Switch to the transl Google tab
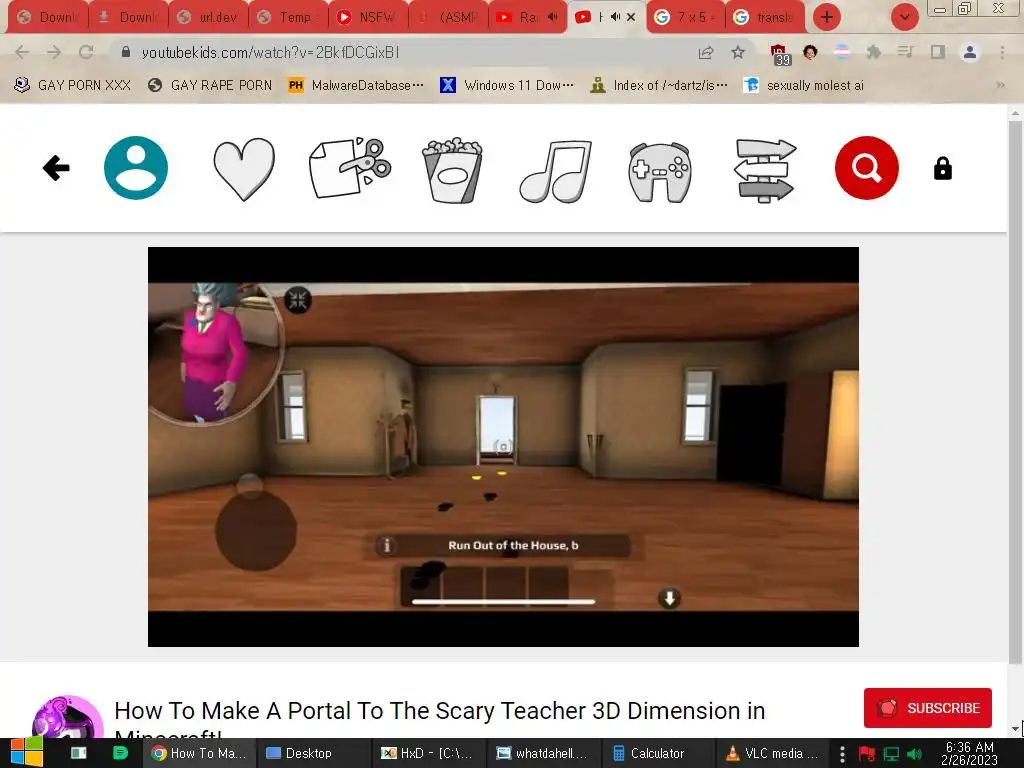Screen dimensions: 1024x768 tap(764, 18)
